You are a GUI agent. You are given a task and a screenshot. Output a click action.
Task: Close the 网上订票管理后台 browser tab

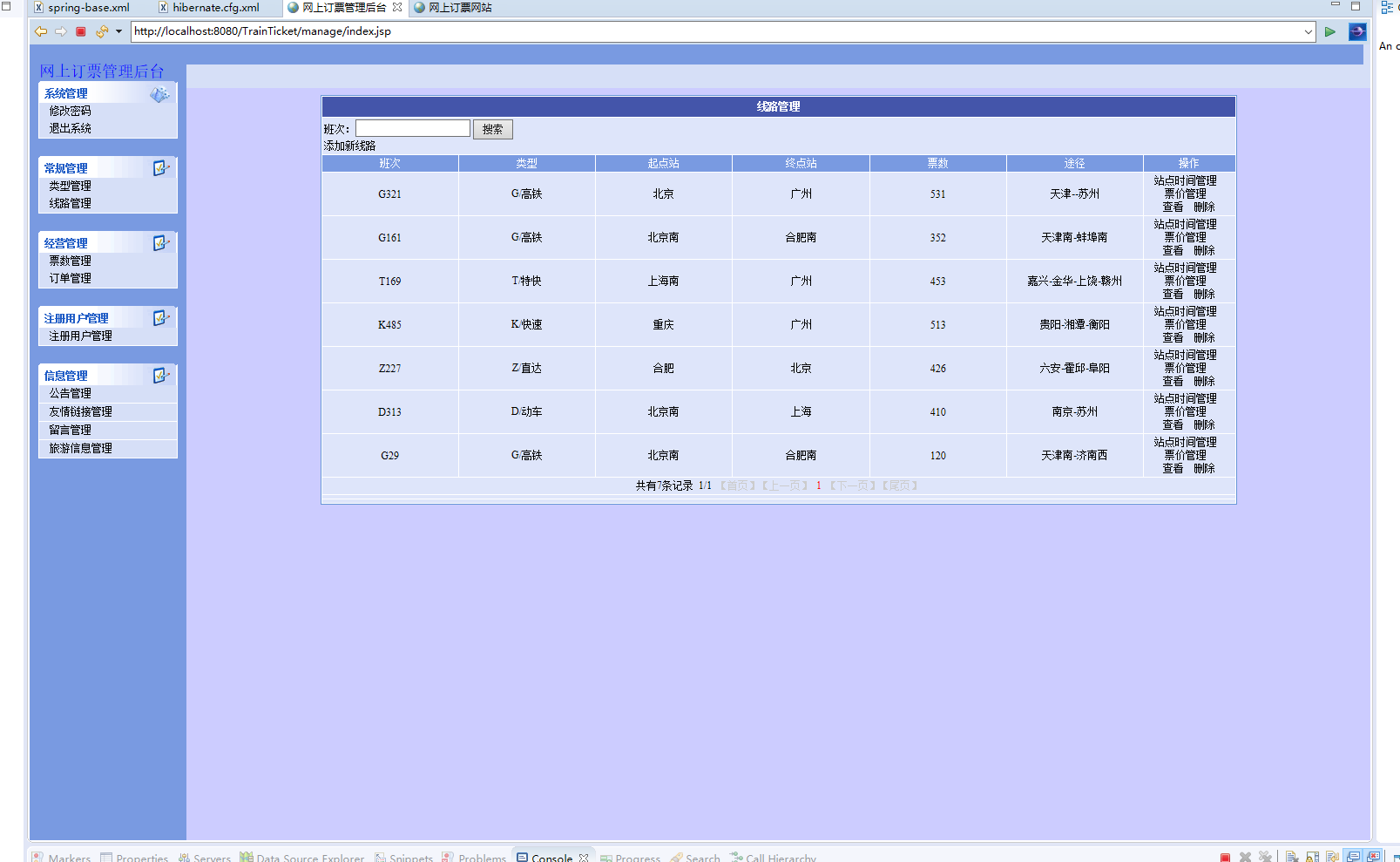[397, 7]
